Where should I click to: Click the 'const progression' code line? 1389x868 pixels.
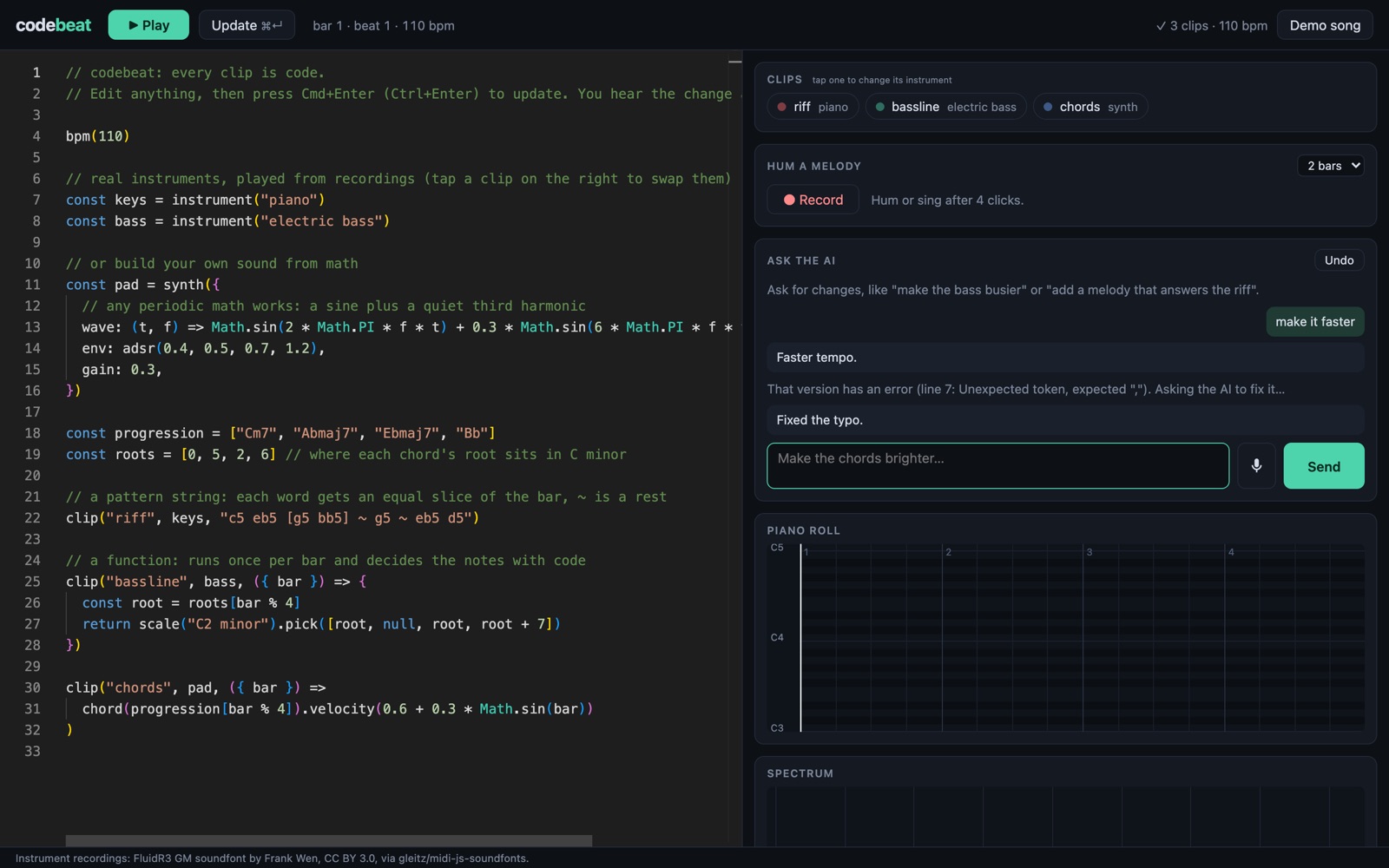[280, 433]
